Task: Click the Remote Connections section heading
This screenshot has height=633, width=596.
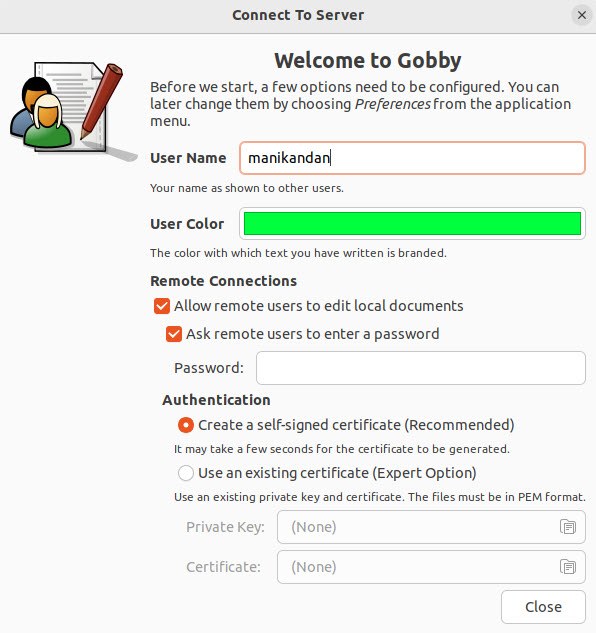Action: point(223,281)
